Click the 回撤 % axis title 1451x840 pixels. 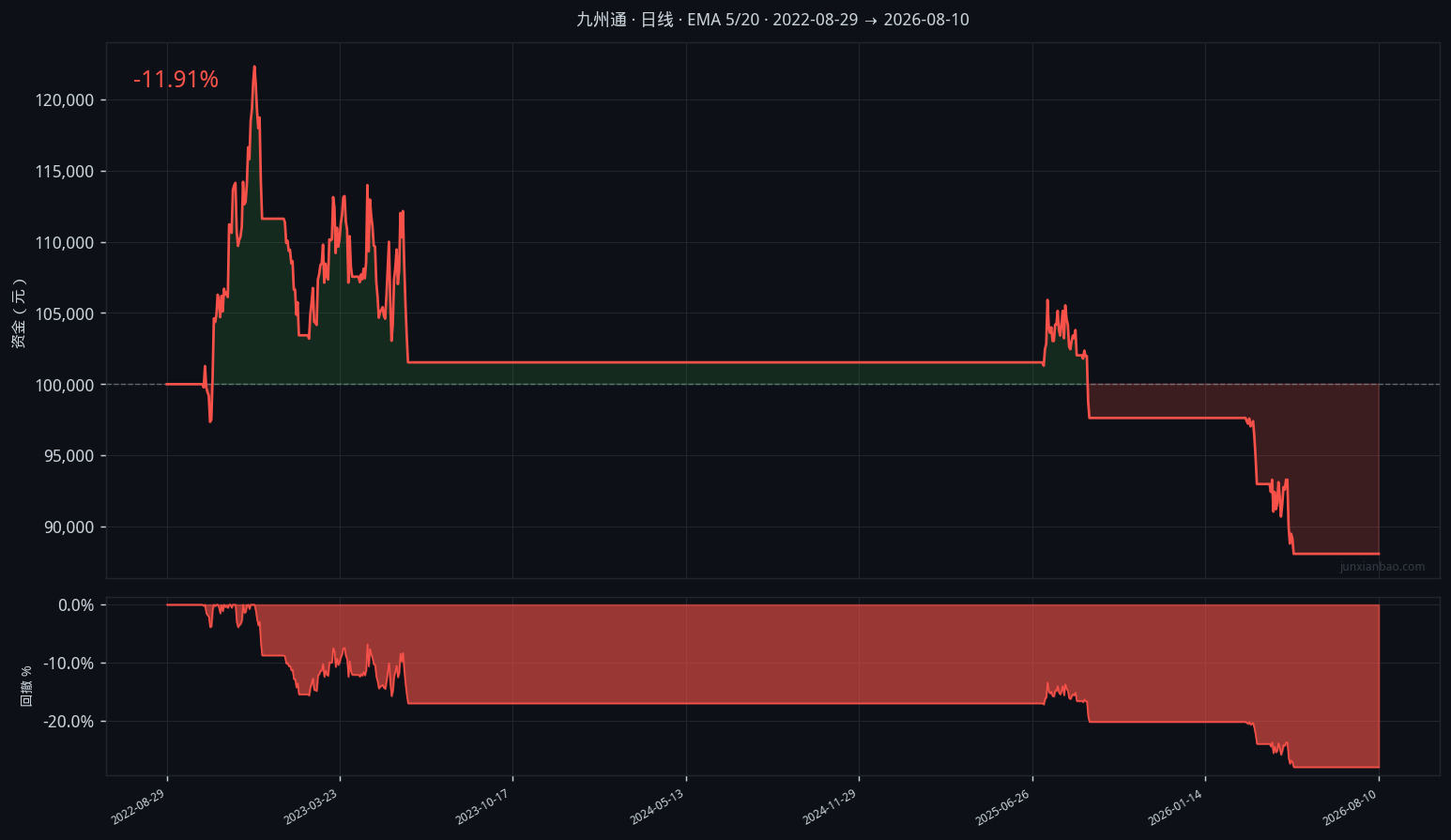[x=26, y=686]
